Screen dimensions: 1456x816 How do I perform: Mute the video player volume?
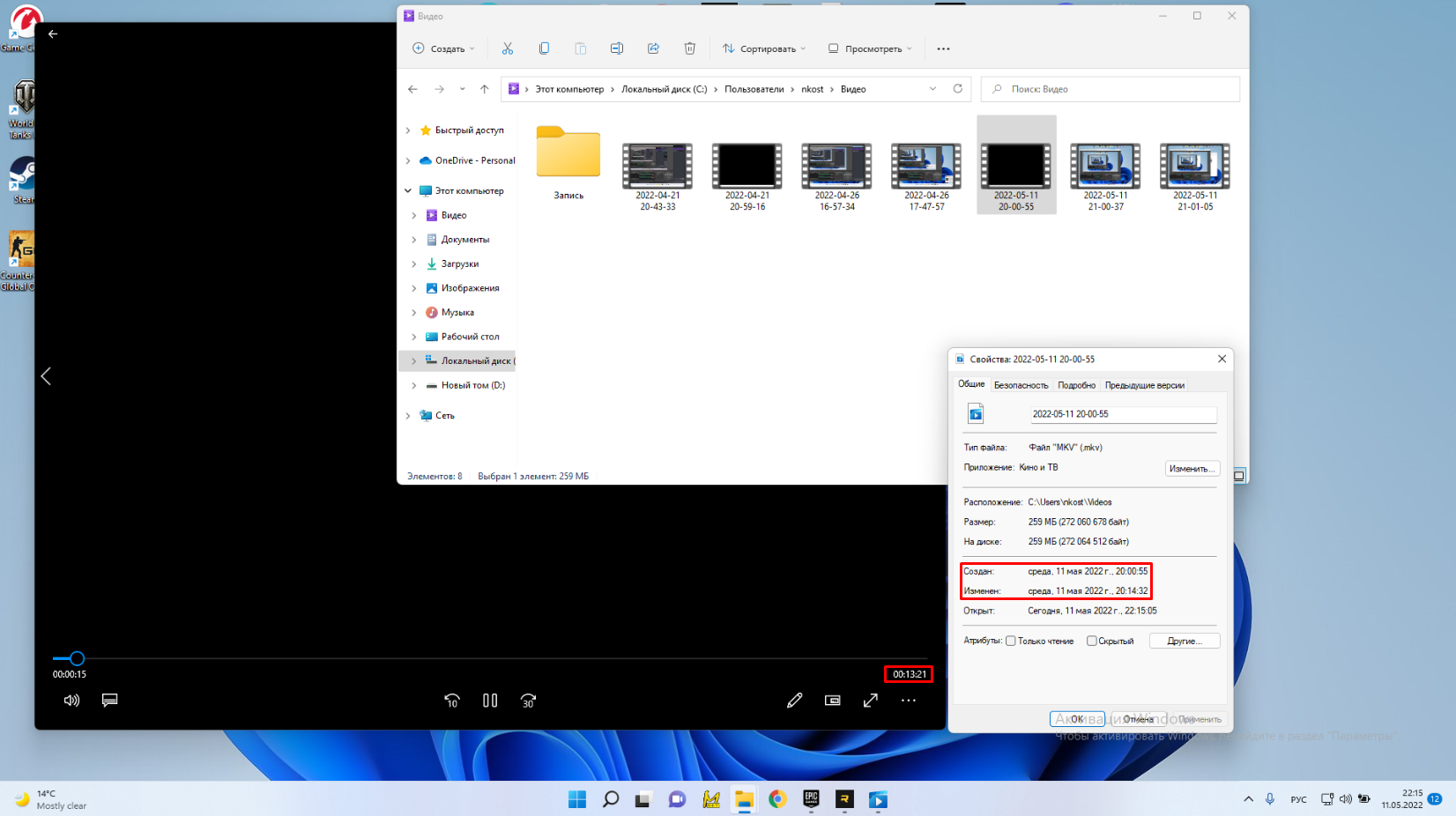click(x=72, y=701)
